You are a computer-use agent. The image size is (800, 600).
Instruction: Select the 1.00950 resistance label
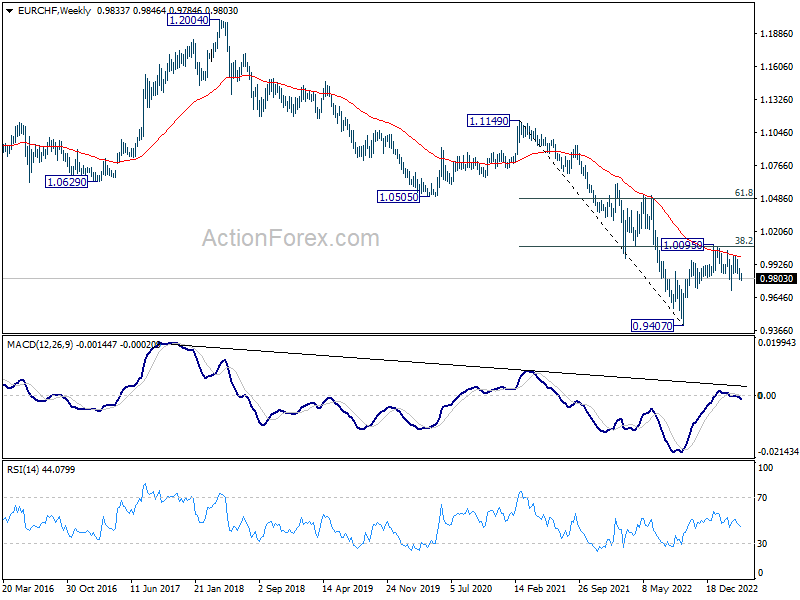point(683,244)
